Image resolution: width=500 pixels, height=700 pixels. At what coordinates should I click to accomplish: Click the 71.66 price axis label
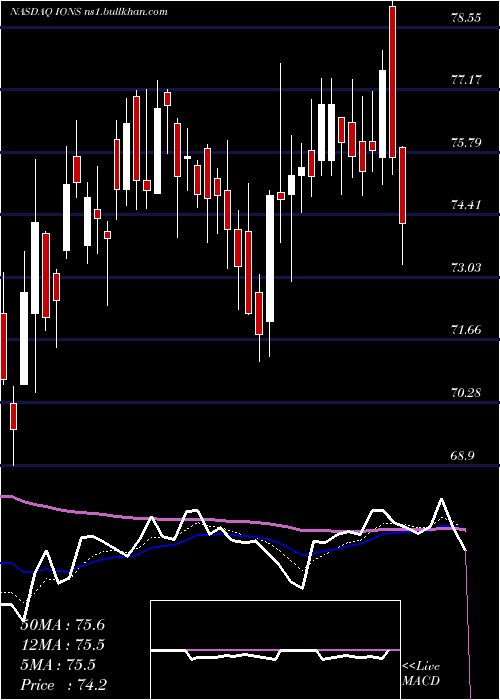(467, 330)
